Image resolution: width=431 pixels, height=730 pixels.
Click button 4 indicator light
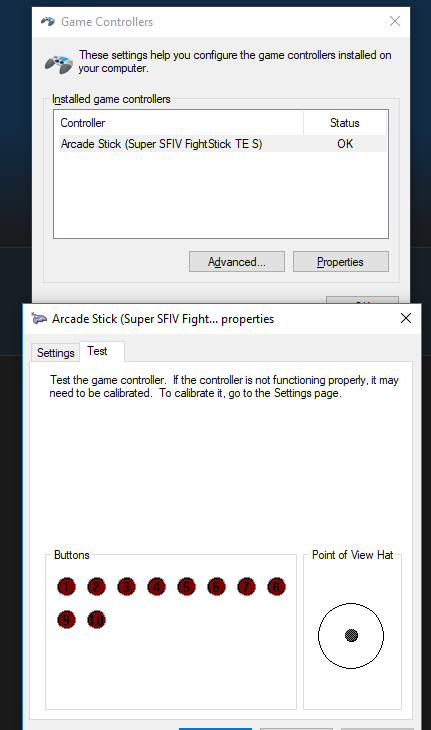coord(156,587)
